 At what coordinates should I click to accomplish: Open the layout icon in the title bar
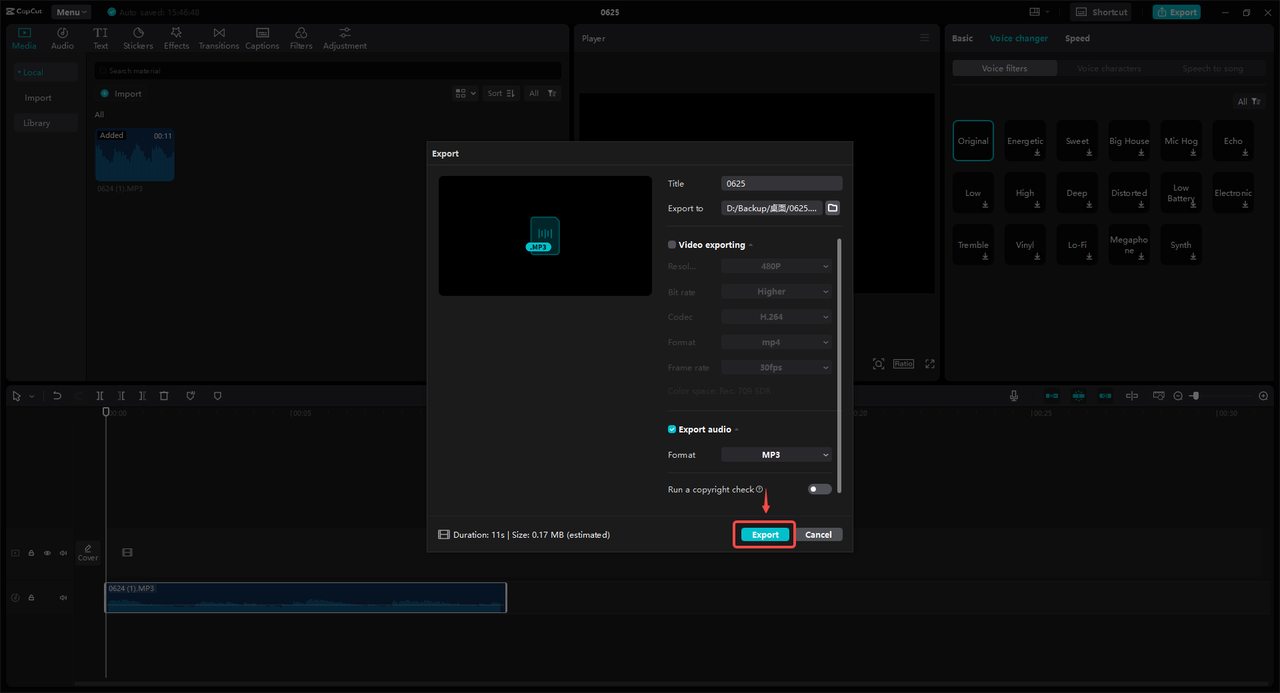coord(1033,12)
